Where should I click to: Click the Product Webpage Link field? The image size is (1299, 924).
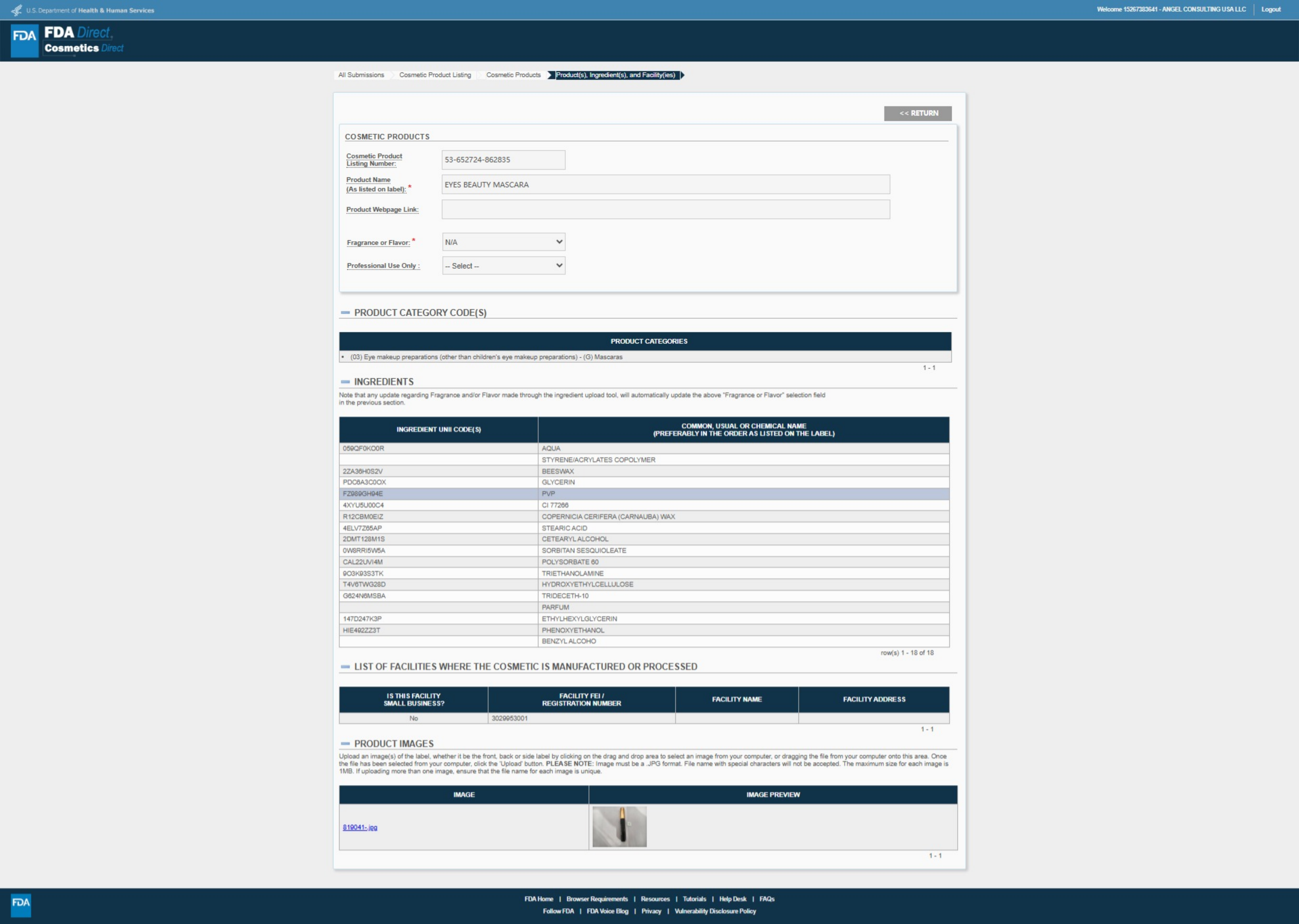(665, 209)
